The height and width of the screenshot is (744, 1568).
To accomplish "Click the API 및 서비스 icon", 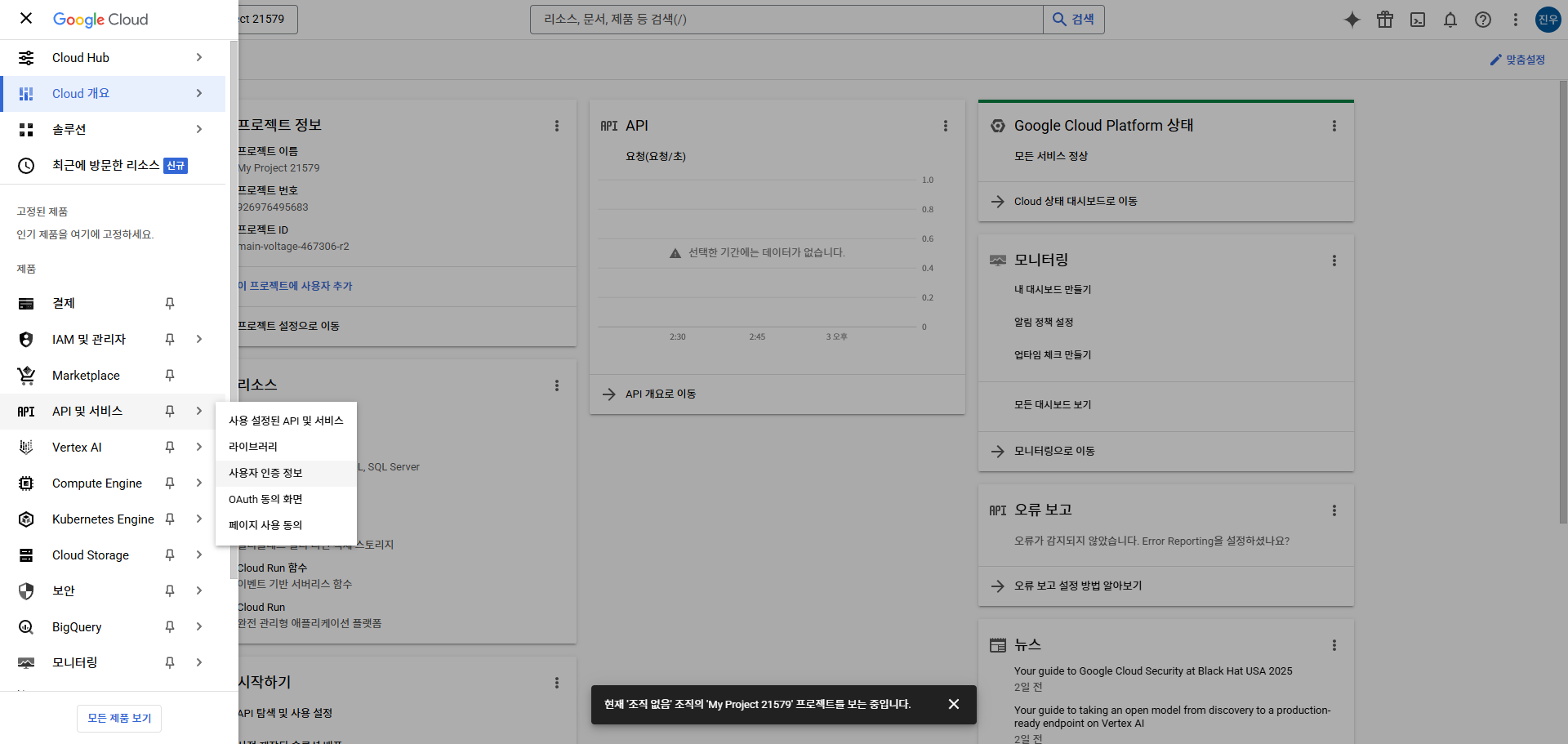I will tap(26, 411).
